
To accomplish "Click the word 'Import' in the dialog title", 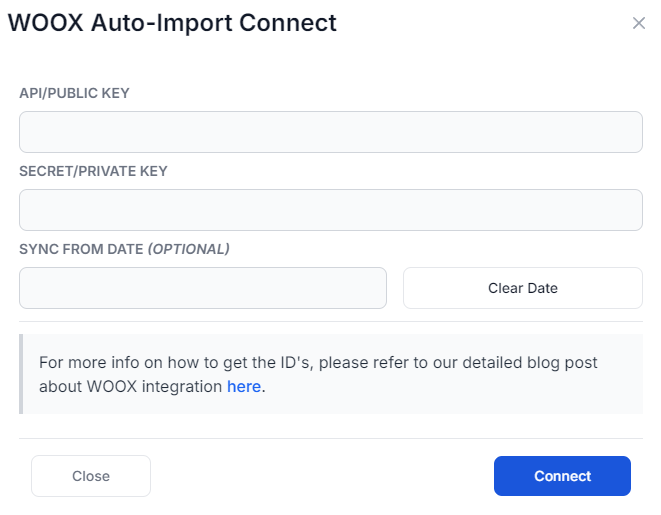I will 194,24.
